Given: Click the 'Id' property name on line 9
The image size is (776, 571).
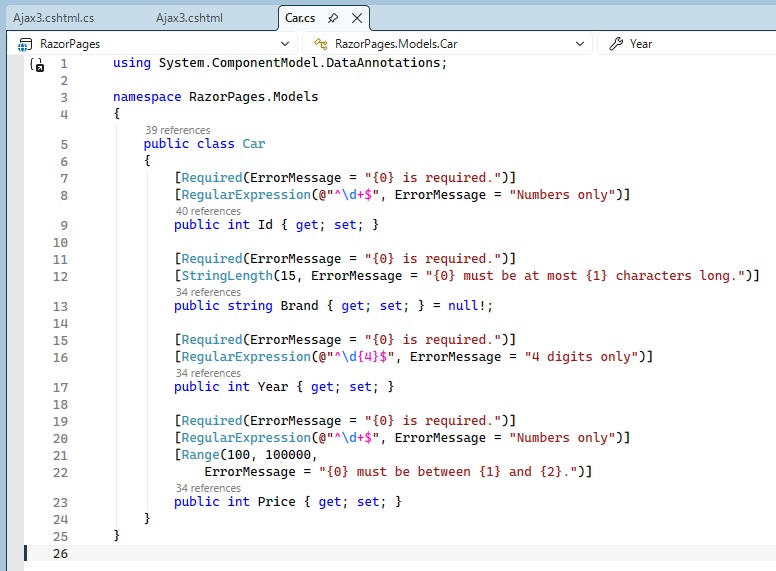Looking at the screenshot, I should pos(265,225).
